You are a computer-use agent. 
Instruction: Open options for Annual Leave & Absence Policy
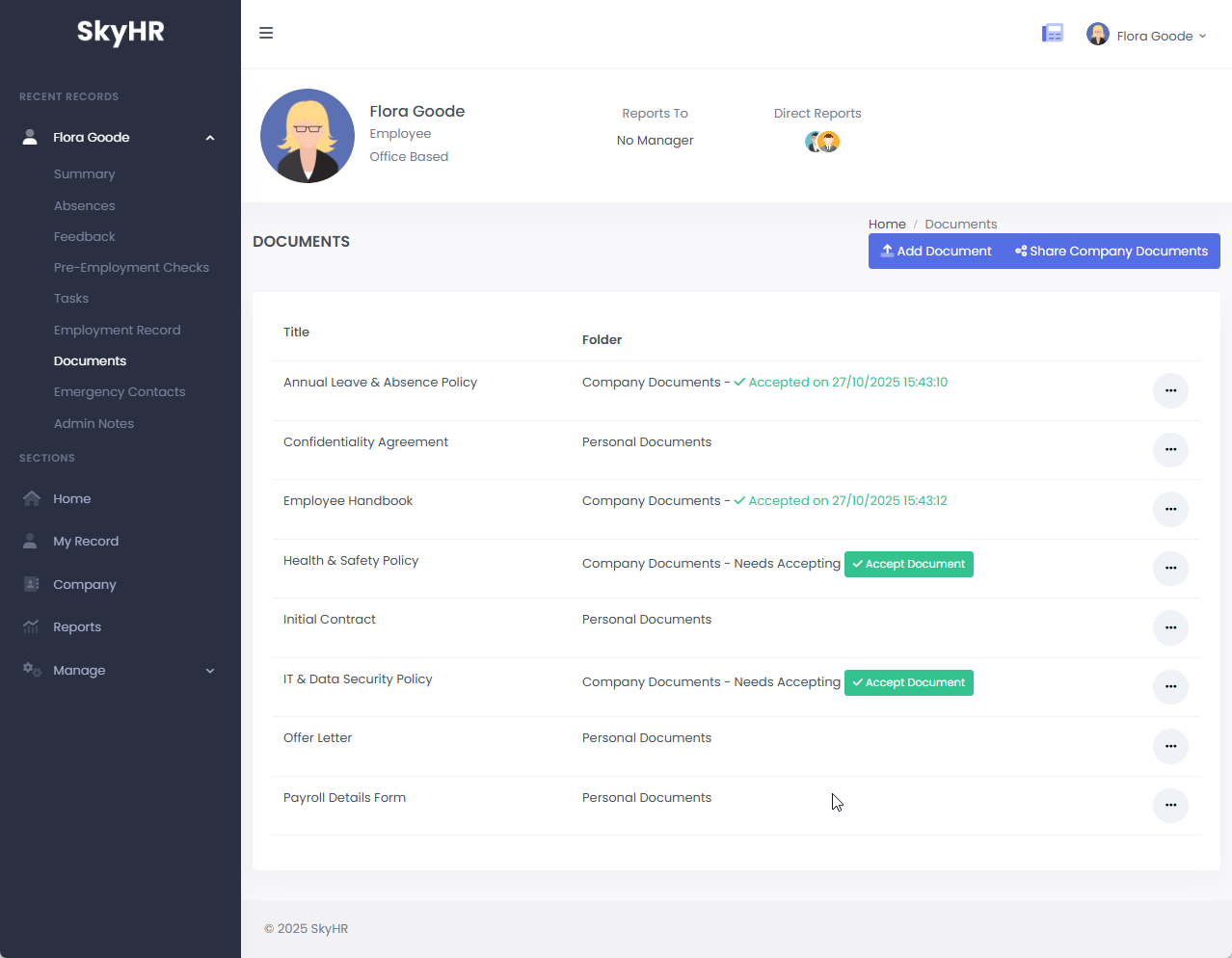1170,390
